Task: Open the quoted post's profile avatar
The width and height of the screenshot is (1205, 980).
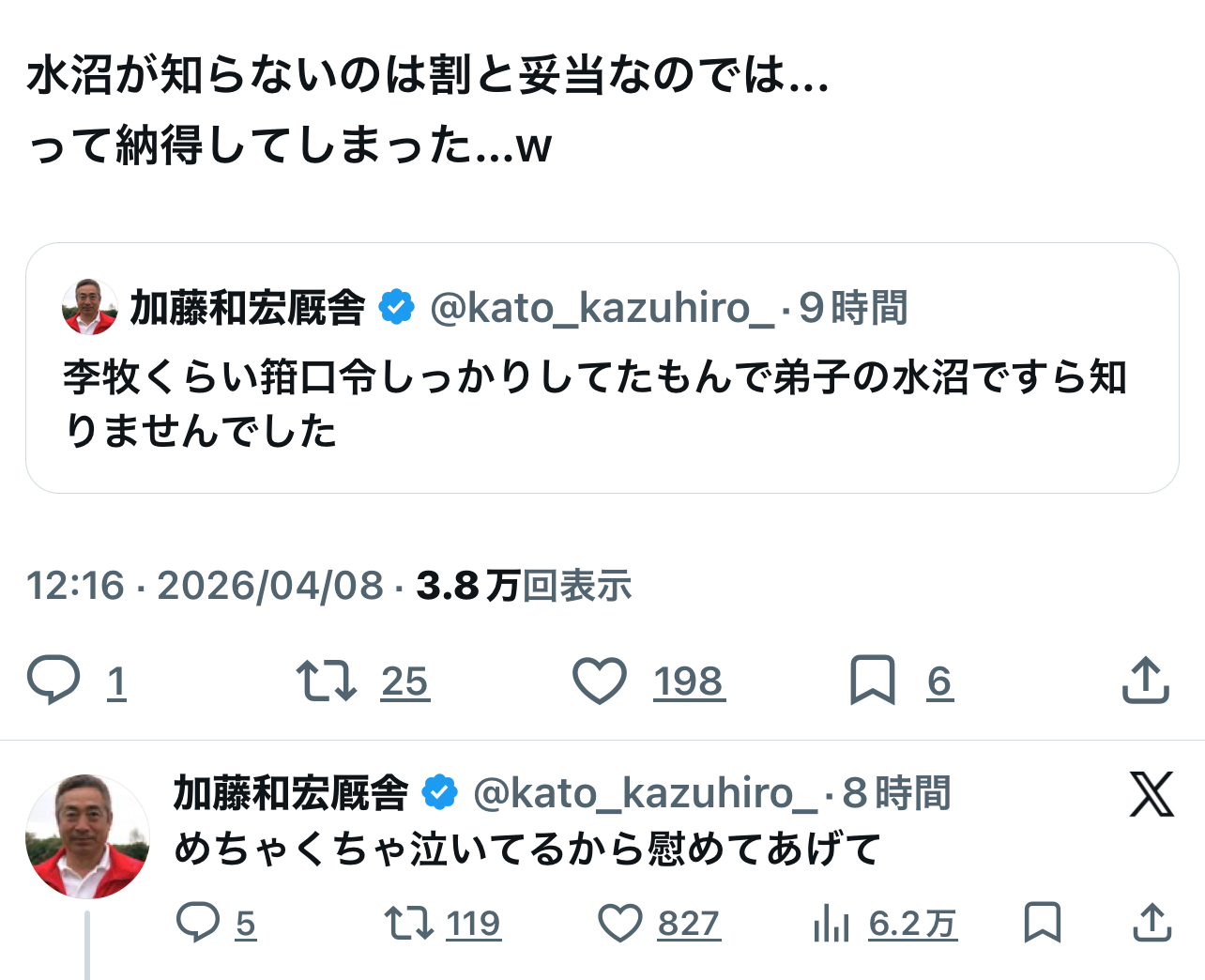Action: click(x=90, y=307)
